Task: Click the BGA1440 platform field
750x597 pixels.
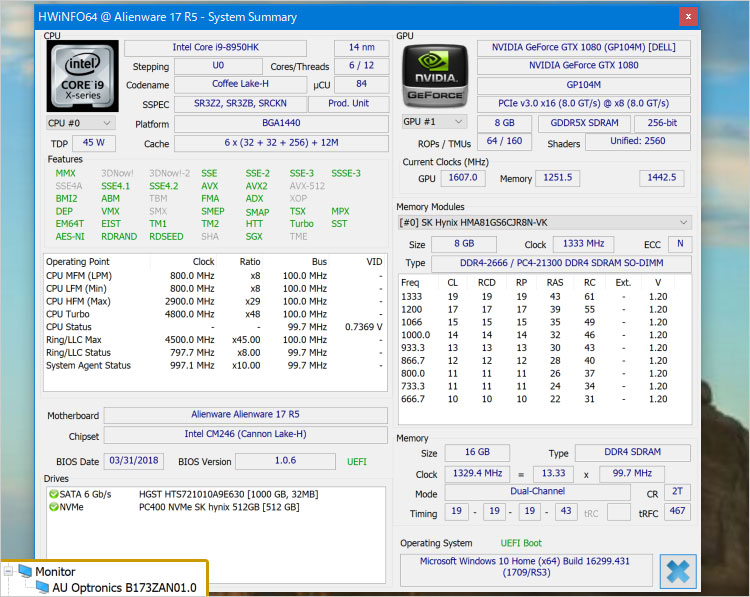Action: pos(281,123)
